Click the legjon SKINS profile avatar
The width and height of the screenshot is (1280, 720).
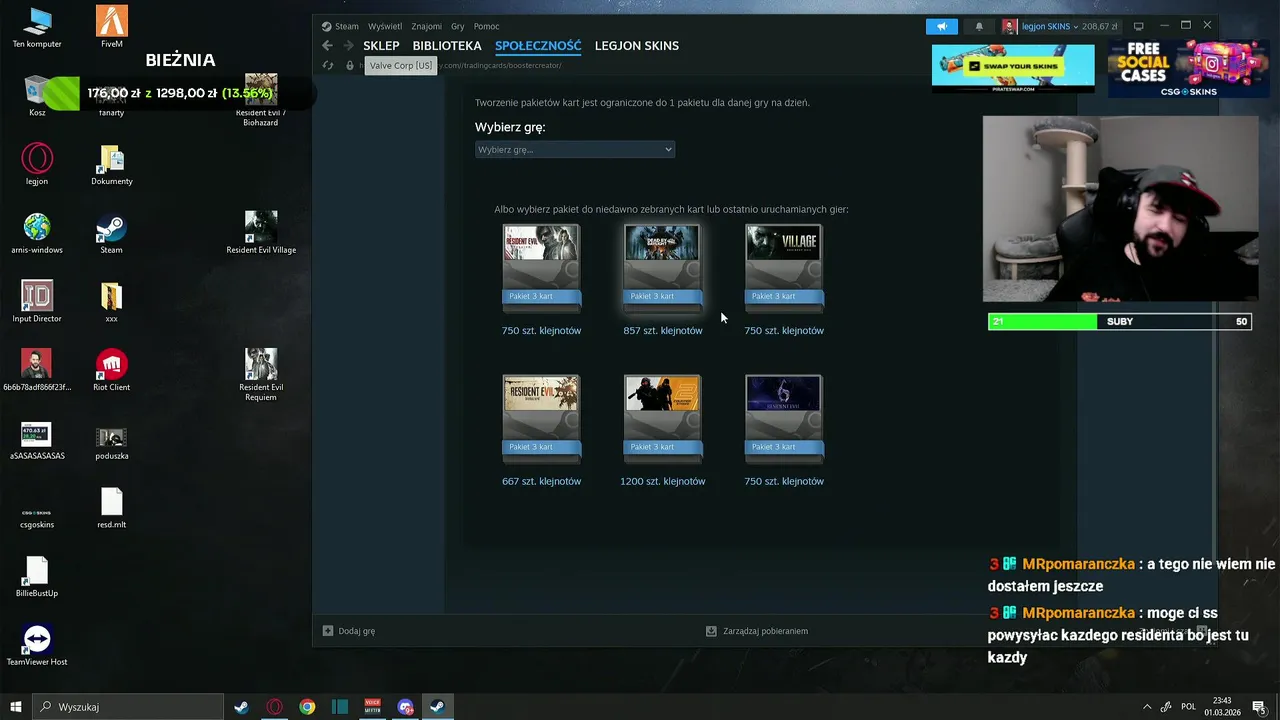coord(1010,26)
